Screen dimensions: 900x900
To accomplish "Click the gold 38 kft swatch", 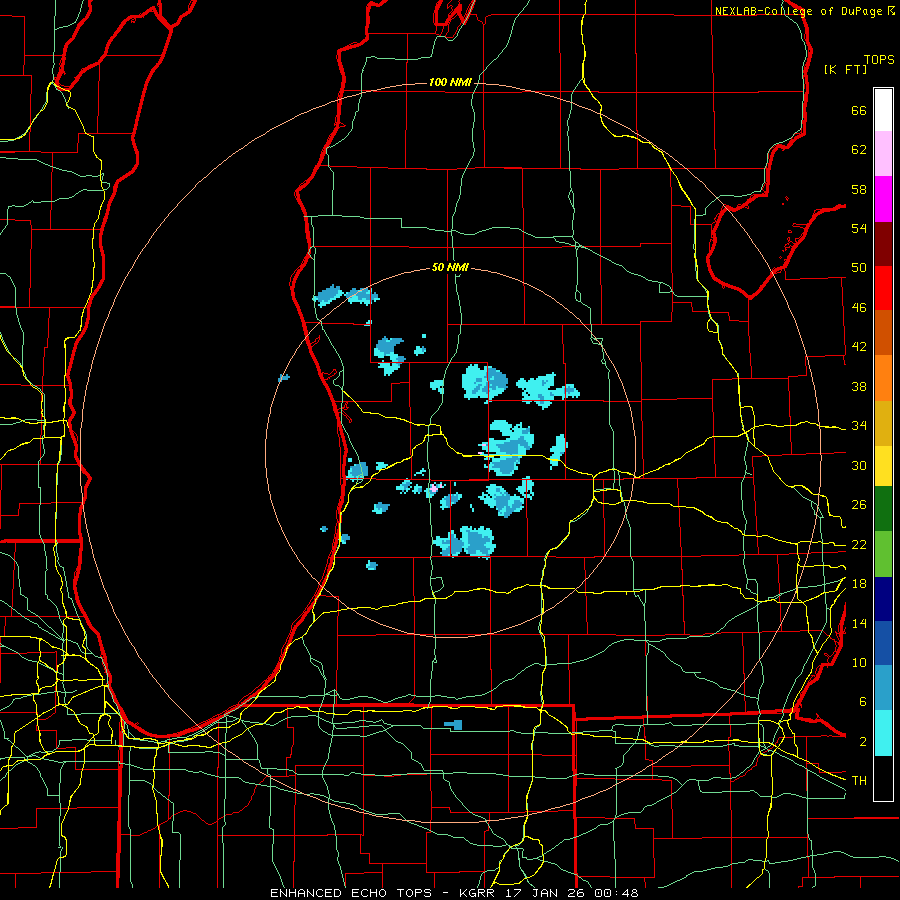I will click(883, 423).
